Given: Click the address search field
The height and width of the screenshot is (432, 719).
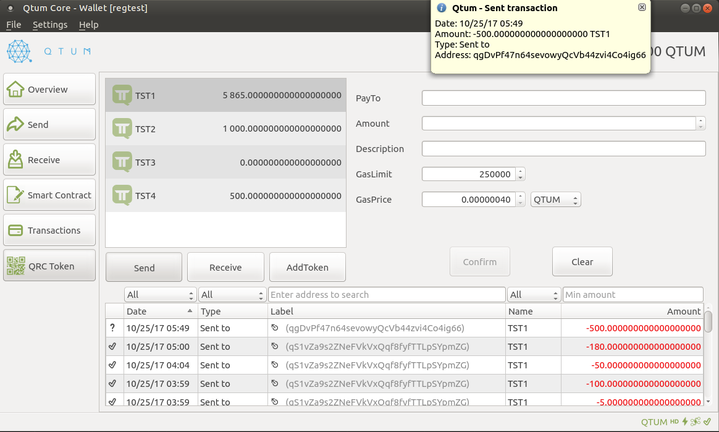Looking at the screenshot, I should pos(387,295).
